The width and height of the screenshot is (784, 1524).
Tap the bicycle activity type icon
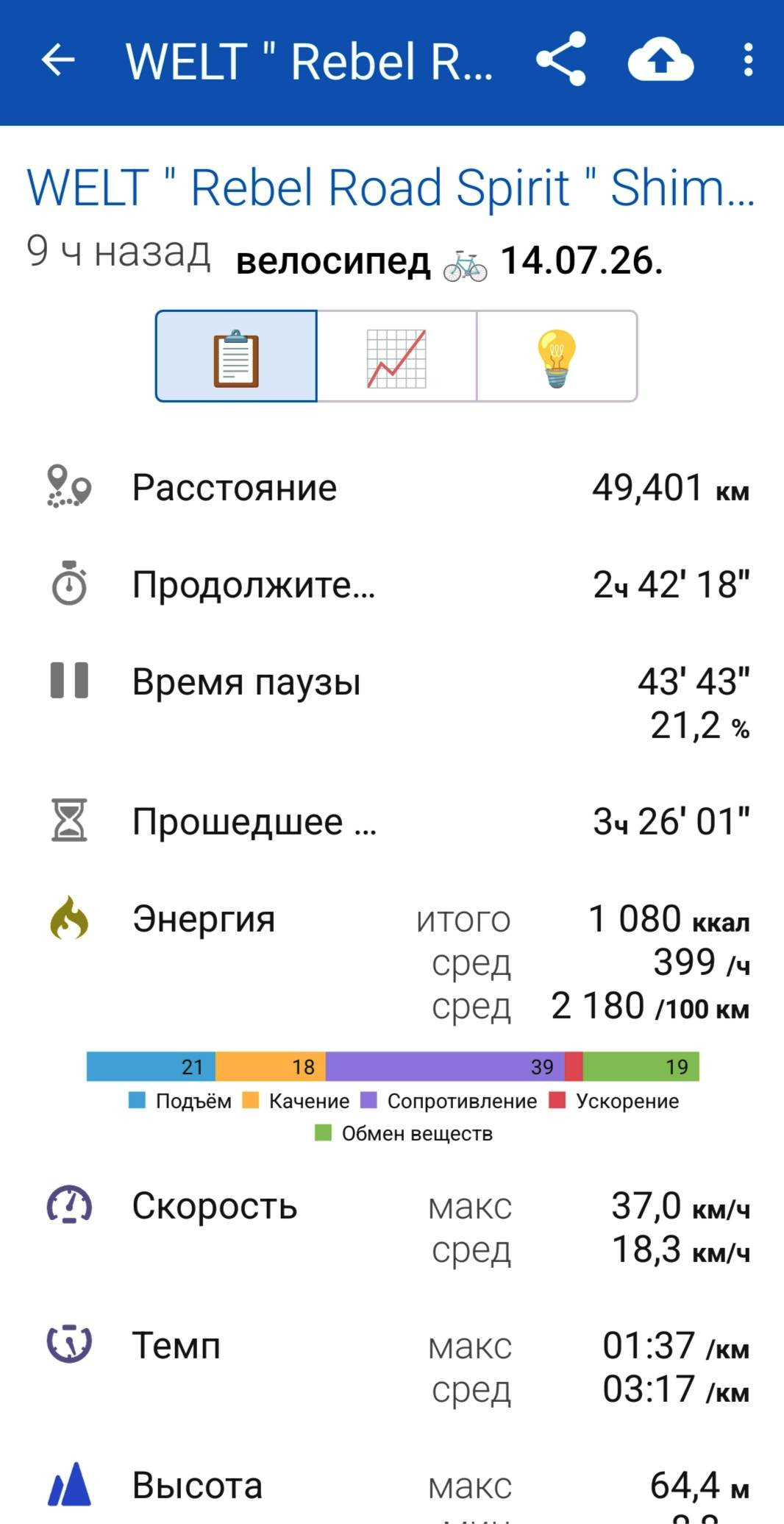pyautogui.click(x=465, y=266)
